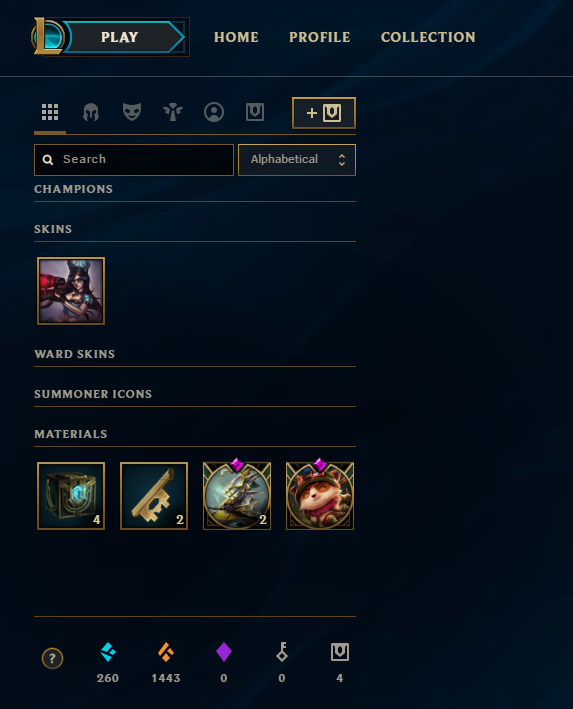Select the Hextech chest material
This screenshot has width=573, height=709.
coord(71,496)
